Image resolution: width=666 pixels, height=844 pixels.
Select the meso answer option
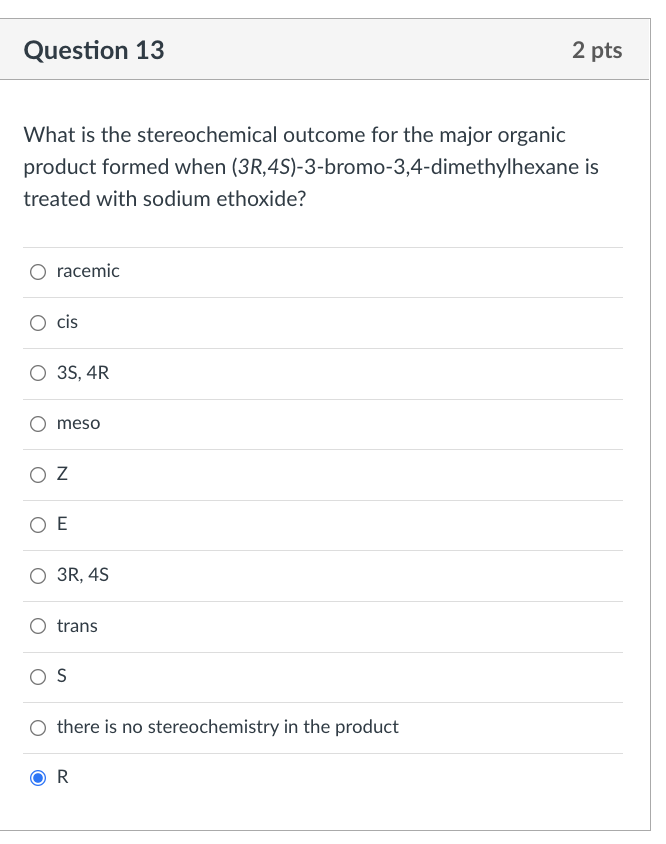click(x=38, y=423)
